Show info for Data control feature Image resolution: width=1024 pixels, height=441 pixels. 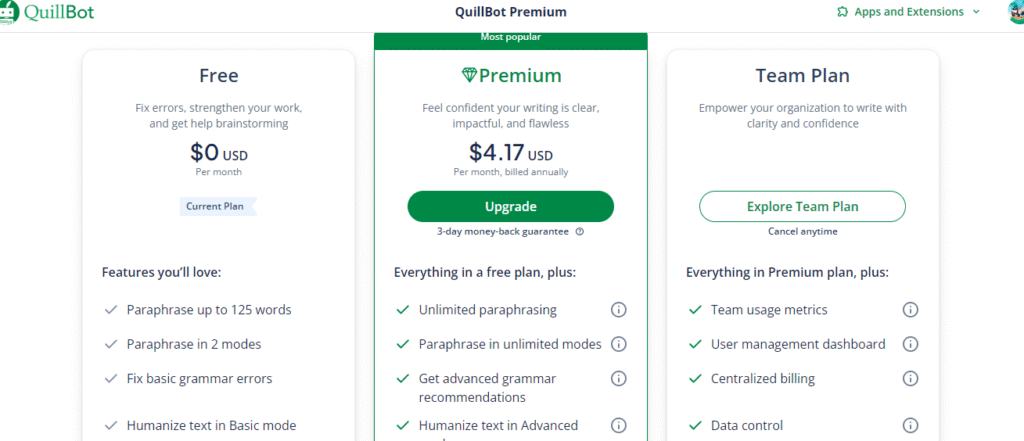(x=910, y=425)
